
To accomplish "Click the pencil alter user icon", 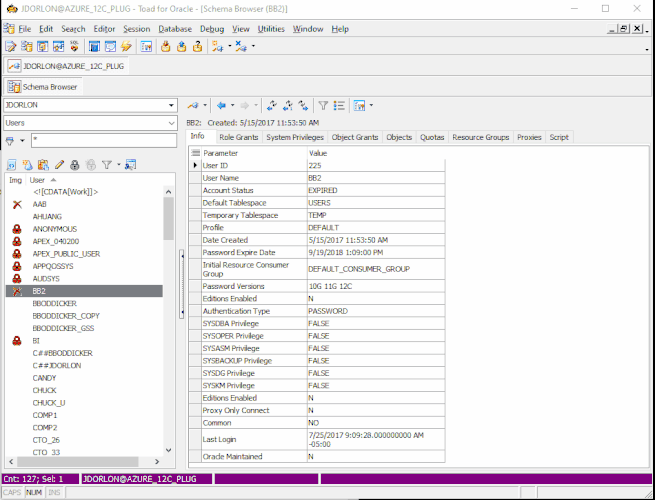I will tap(59, 165).
